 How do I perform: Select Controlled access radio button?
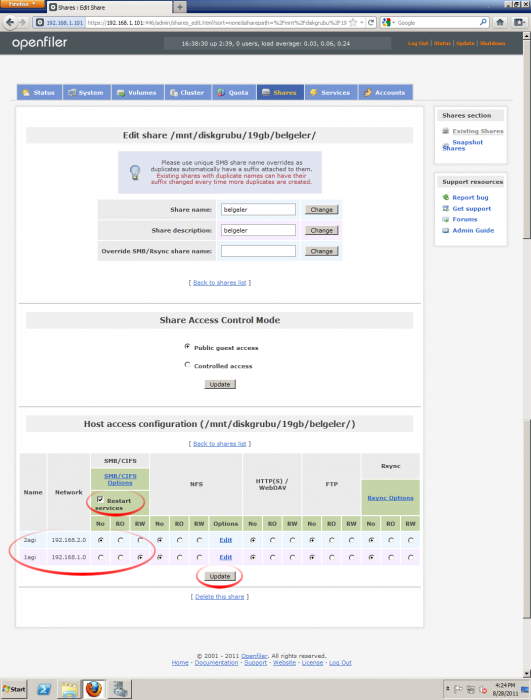pos(187,365)
